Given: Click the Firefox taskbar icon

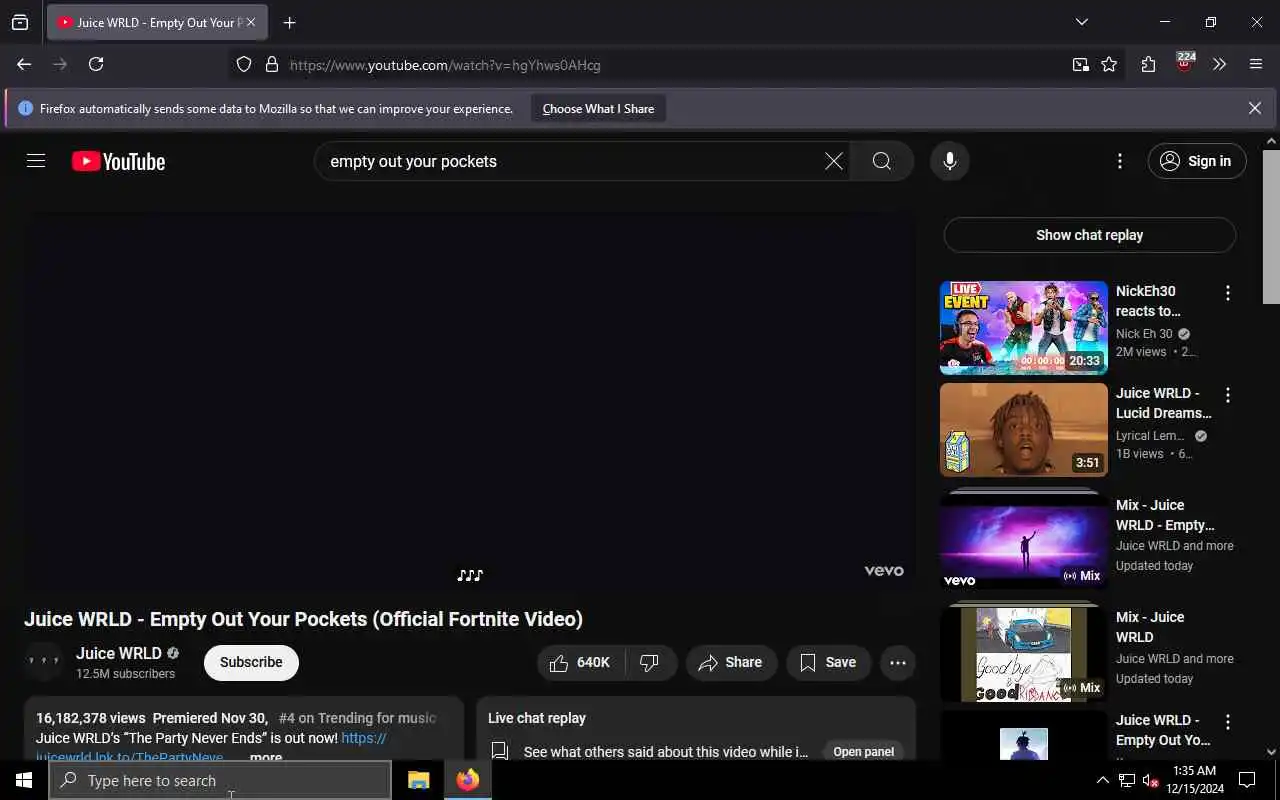Looking at the screenshot, I should (467, 780).
